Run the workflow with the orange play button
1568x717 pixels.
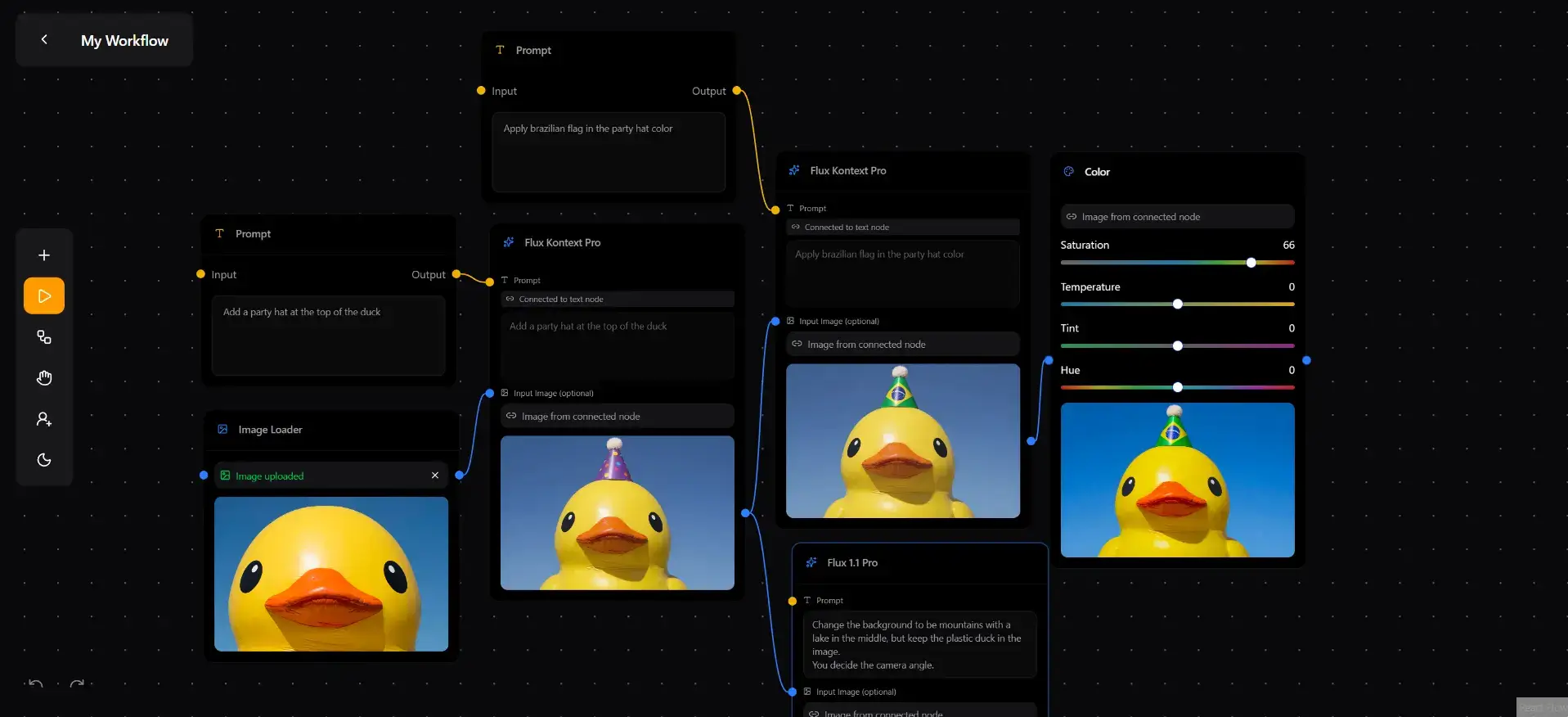44,296
